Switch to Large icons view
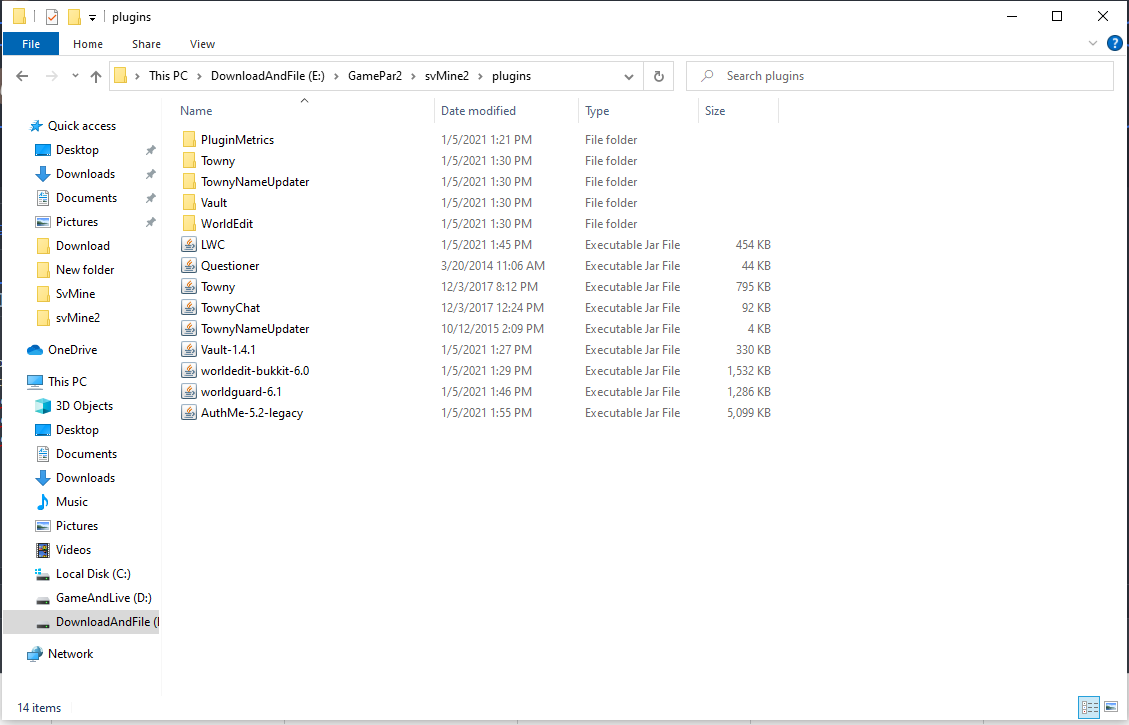 click(x=1111, y=707)
